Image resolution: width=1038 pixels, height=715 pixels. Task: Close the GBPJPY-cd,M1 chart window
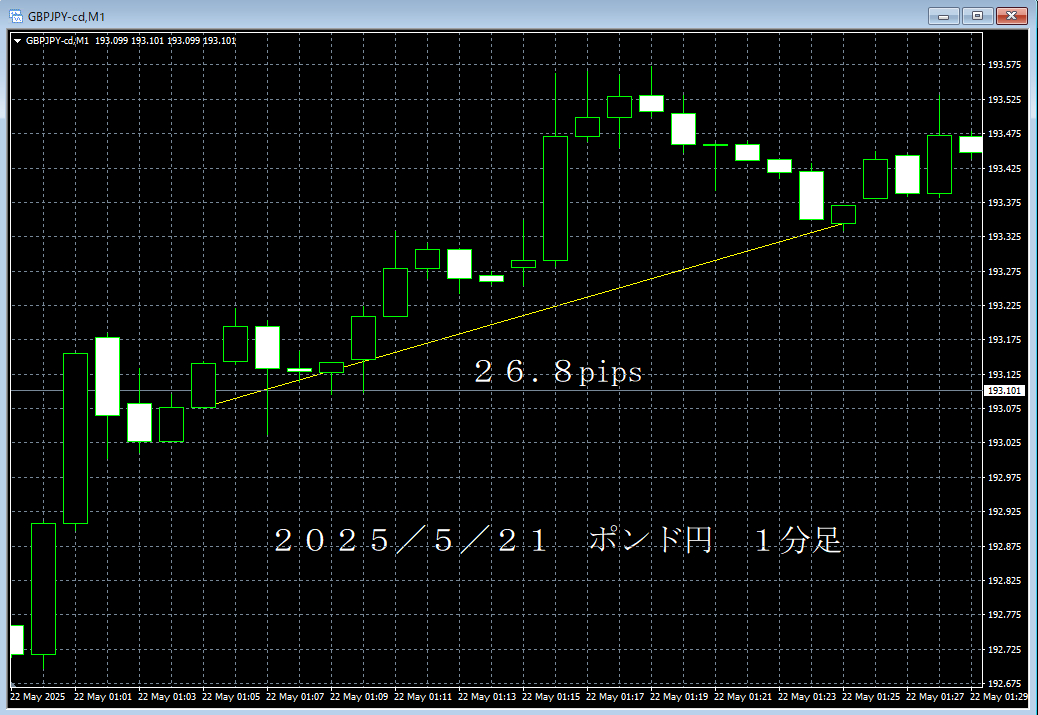(1012, 16)
